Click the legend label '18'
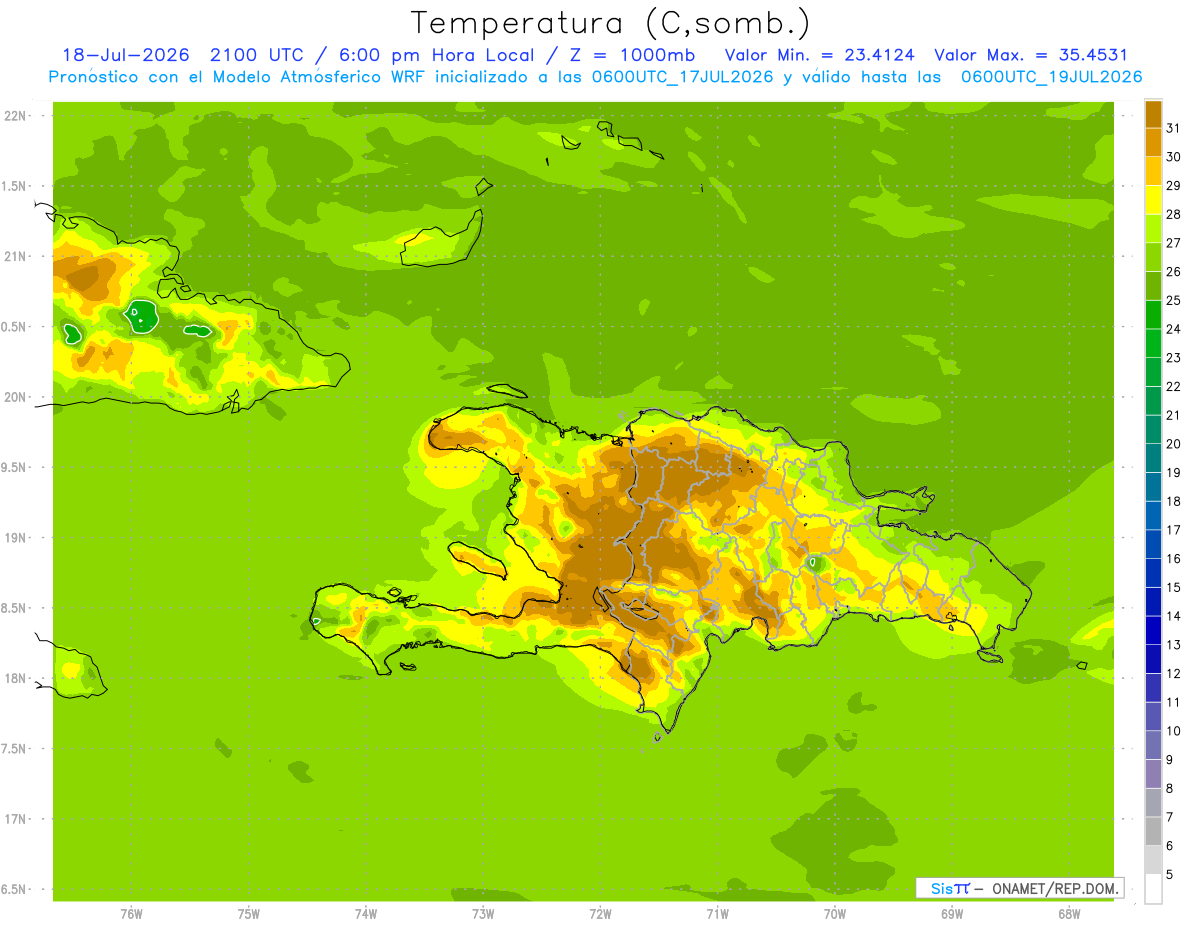 (1173, 501)
